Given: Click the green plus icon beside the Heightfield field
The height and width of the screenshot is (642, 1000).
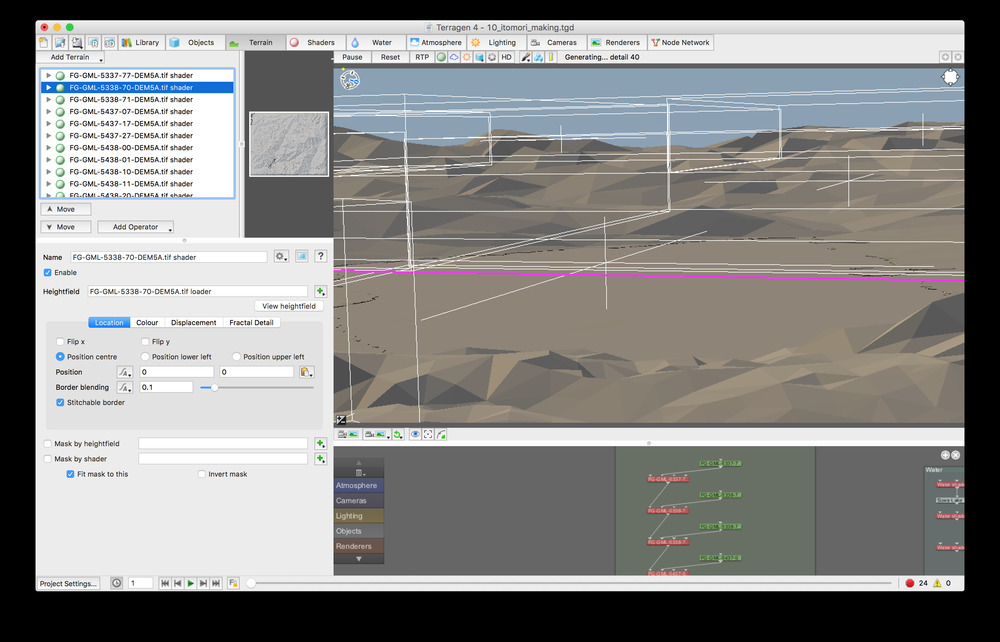Looking at the screenshot, I should click(x=320, y=291).
